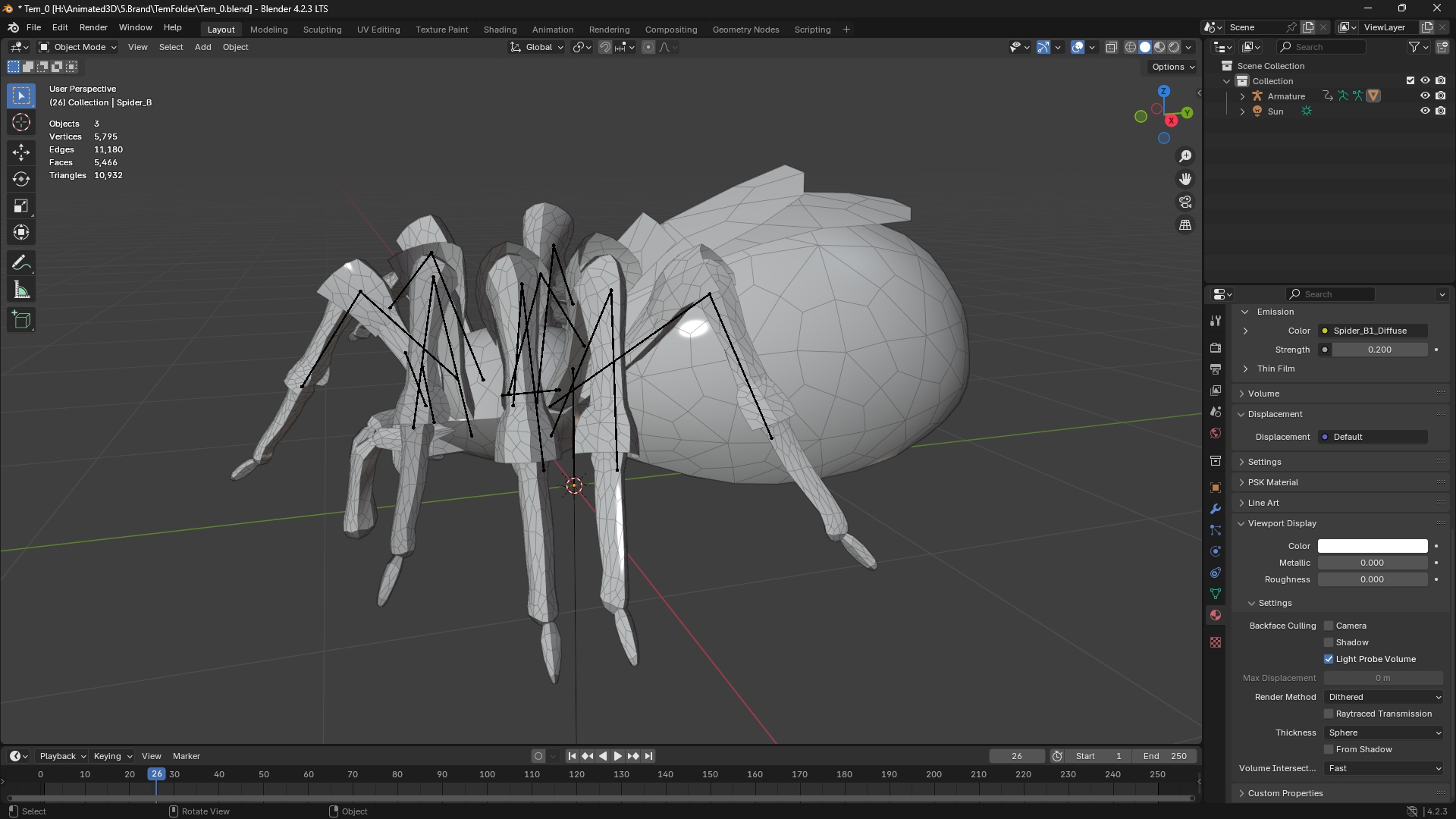Open the Modifier Properties wrench tab
Viewport: 1456px width, 819px height.
(1216, 509)
